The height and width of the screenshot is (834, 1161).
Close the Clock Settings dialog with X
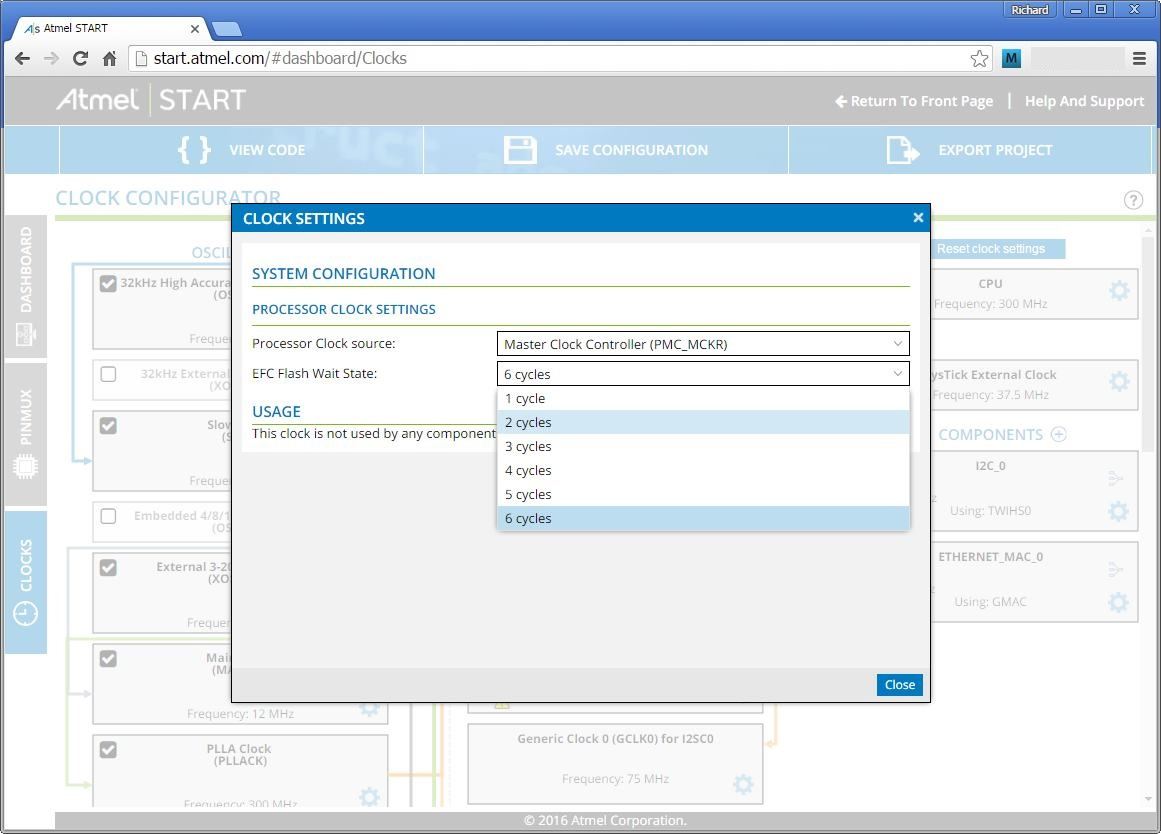(x=918, y=218)
